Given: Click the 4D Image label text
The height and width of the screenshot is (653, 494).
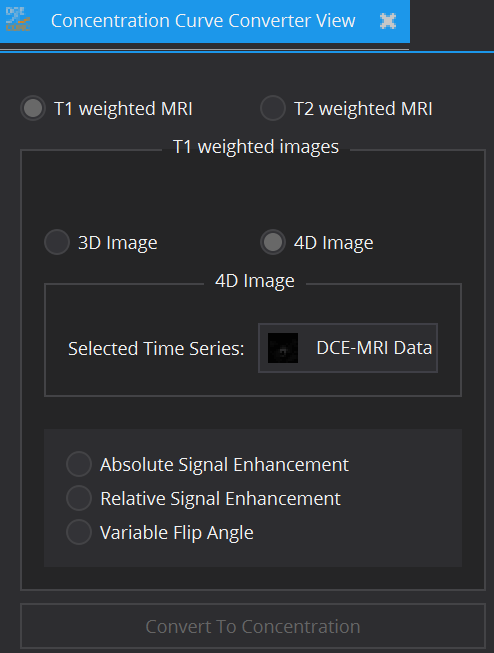Looking at the screenshot, I should tap(334, 243).
